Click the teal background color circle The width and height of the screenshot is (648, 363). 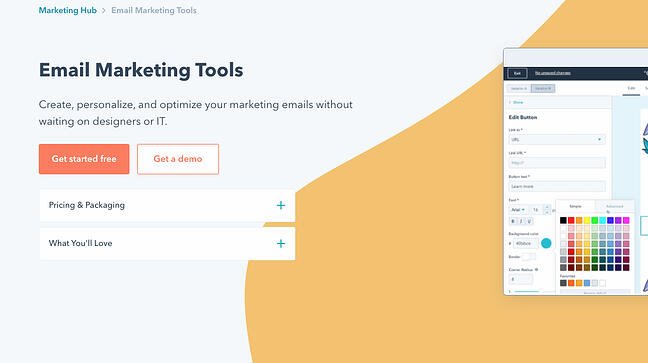point(546,243)
